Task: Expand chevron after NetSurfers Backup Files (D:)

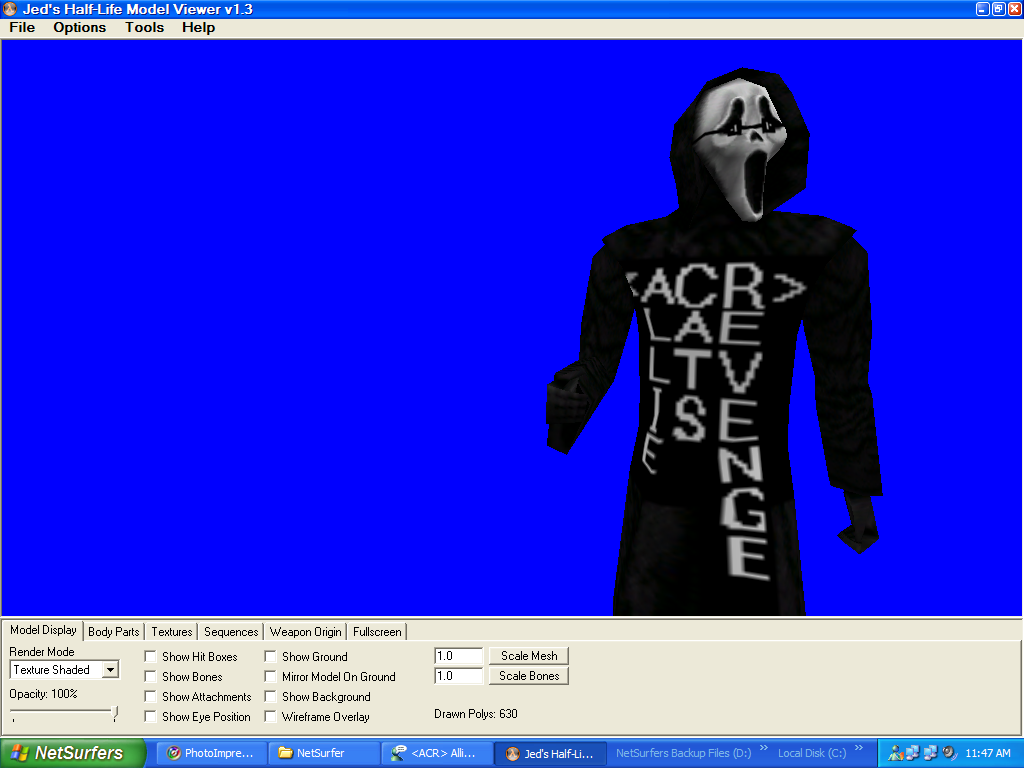Action: (763, 748)
